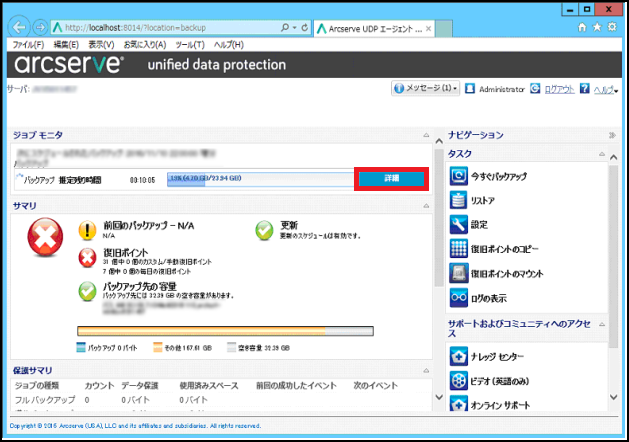Open the 編集(E) menu
Viewport: 629px width, 442px height.
tap(66, 45)
